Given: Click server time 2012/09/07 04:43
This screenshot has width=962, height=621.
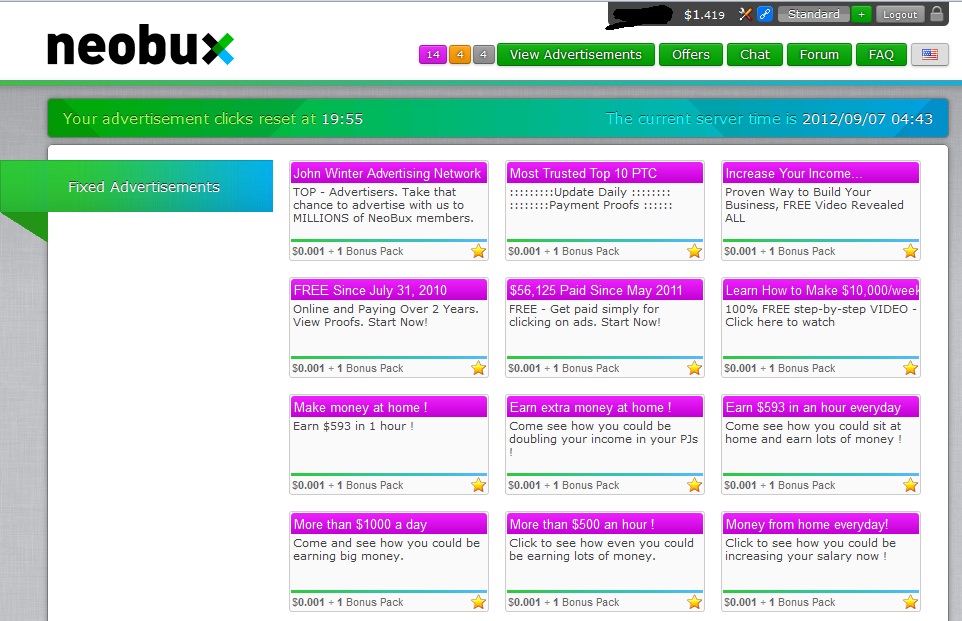Looking at the screenshot, I should (x=868, y=118).
